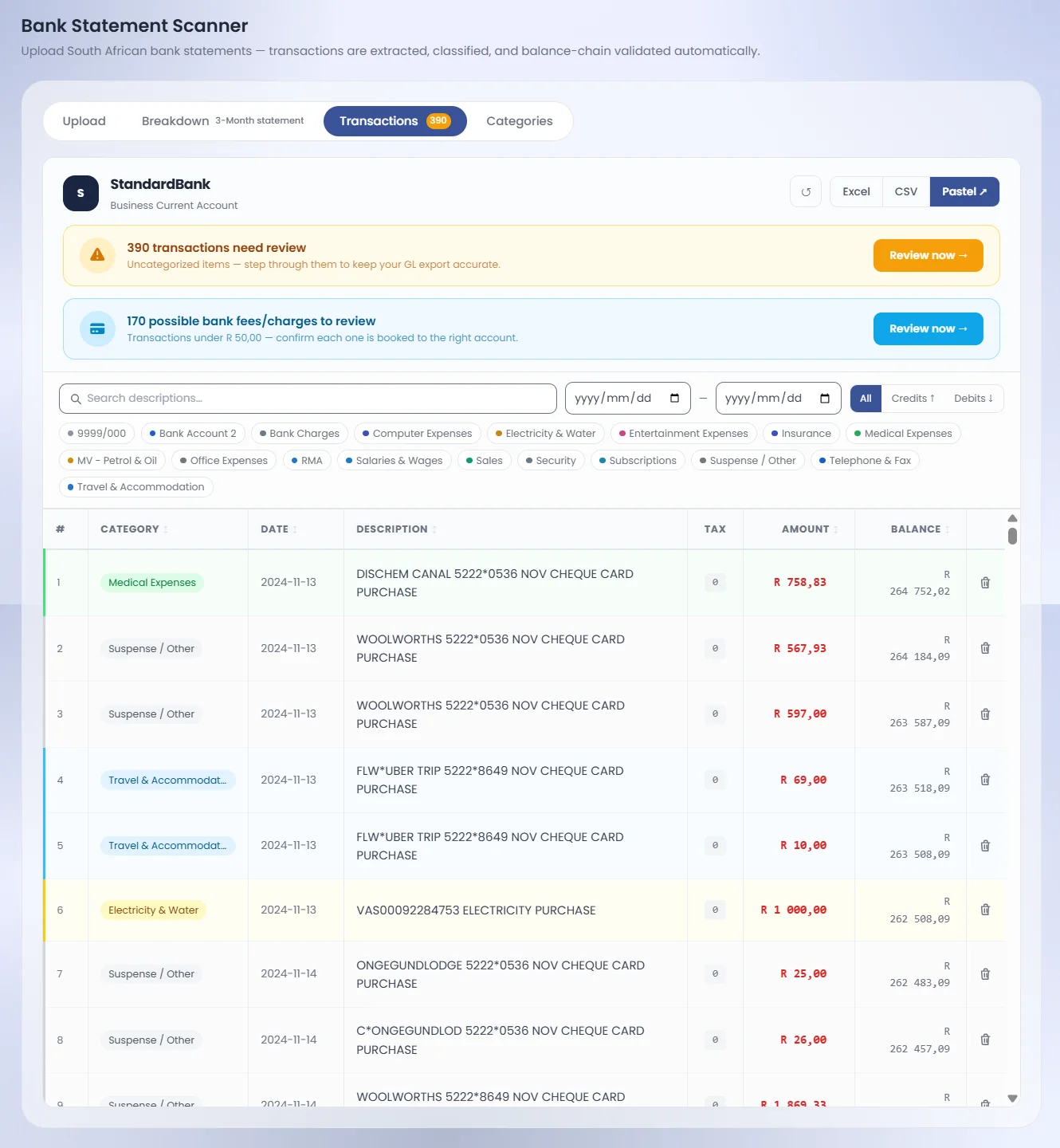Open the Upload tab
Image resolution: width=1060 pixels, height=1148 pixels.
(84, 121)
